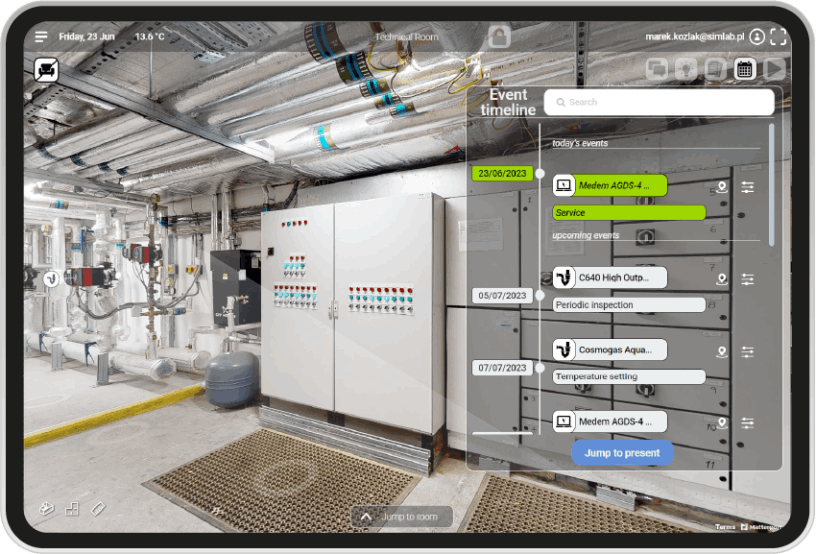Open settings for C640 High Output event
The image size is (816, 554).
tap(747, 278)
